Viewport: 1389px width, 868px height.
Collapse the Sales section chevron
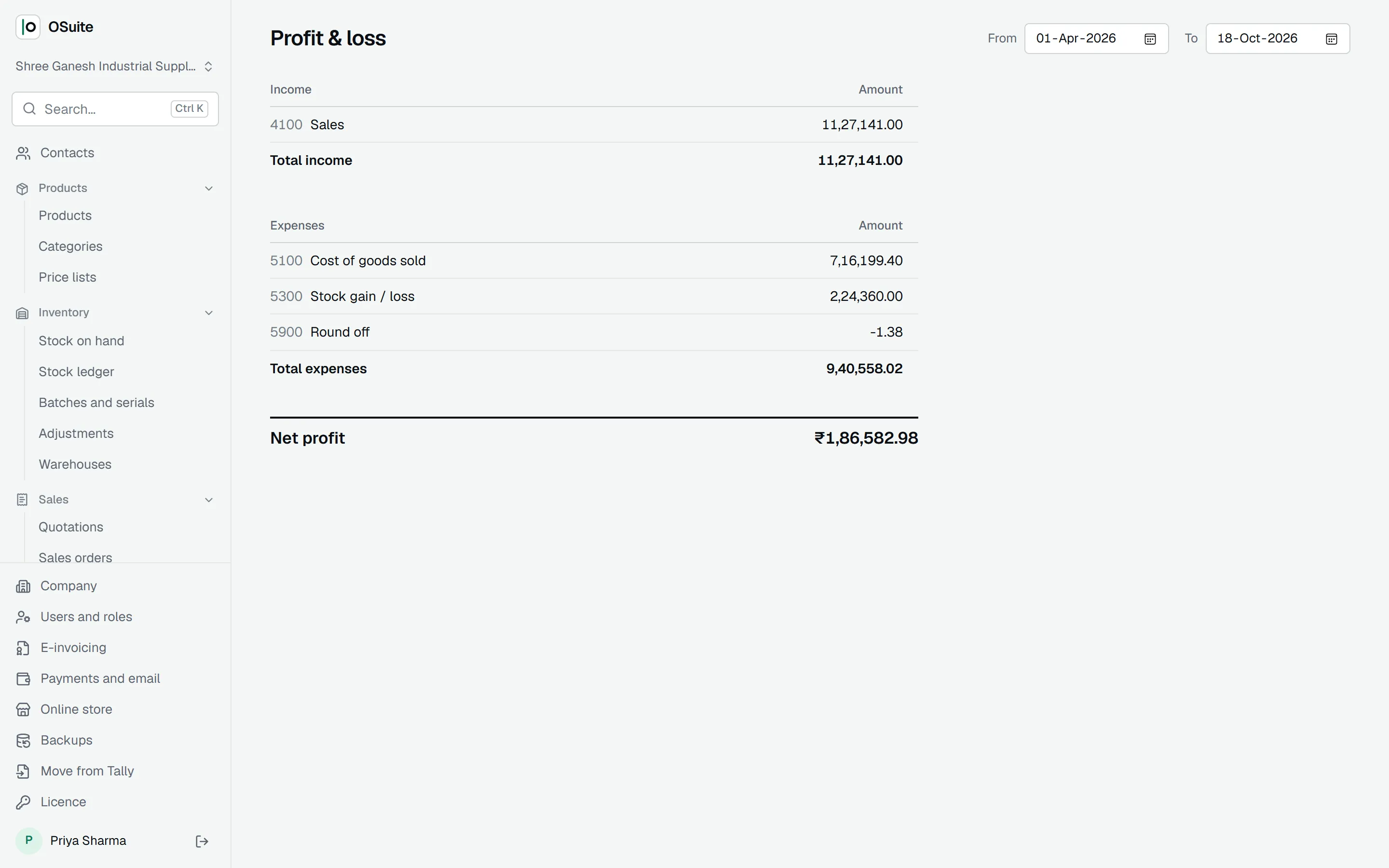(209, 500)
